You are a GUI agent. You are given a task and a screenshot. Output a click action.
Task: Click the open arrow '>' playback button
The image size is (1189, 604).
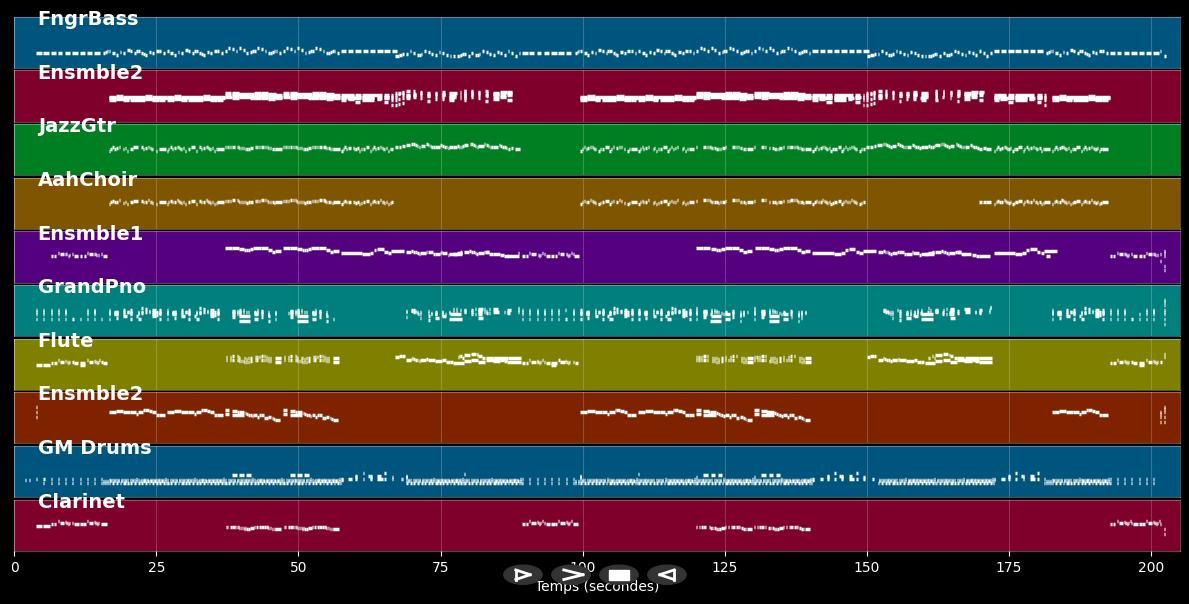[x=571, y=575]
